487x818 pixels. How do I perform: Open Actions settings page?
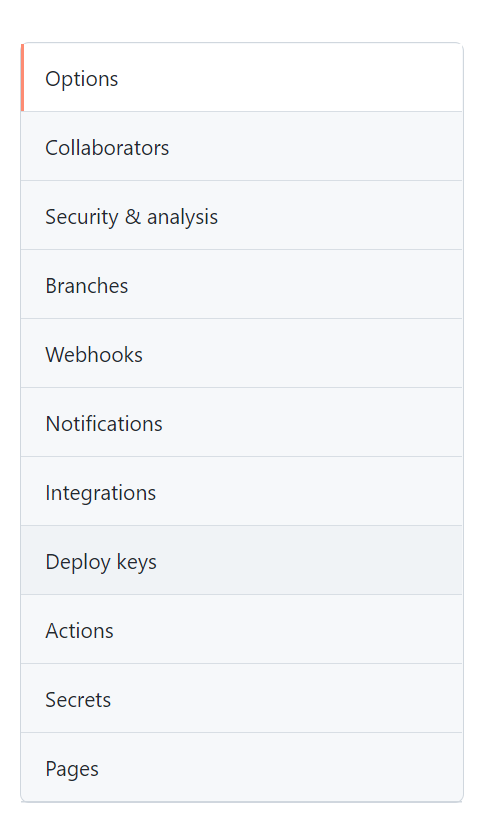pos(242,629)
